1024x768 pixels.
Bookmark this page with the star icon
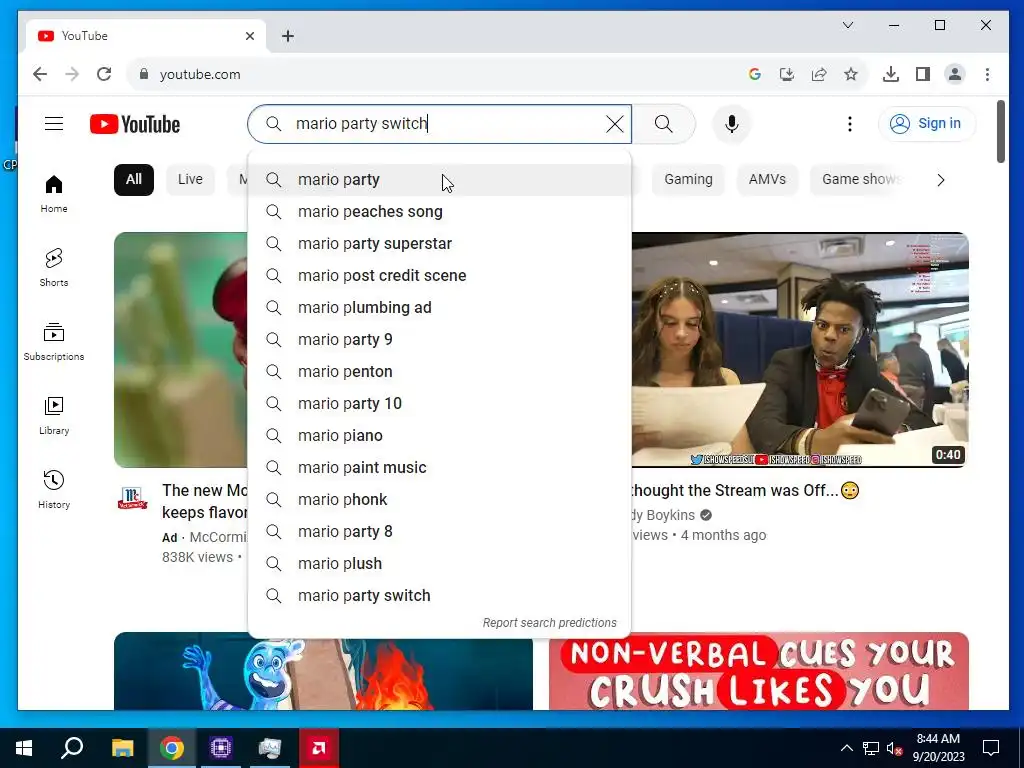click(850, 74)
